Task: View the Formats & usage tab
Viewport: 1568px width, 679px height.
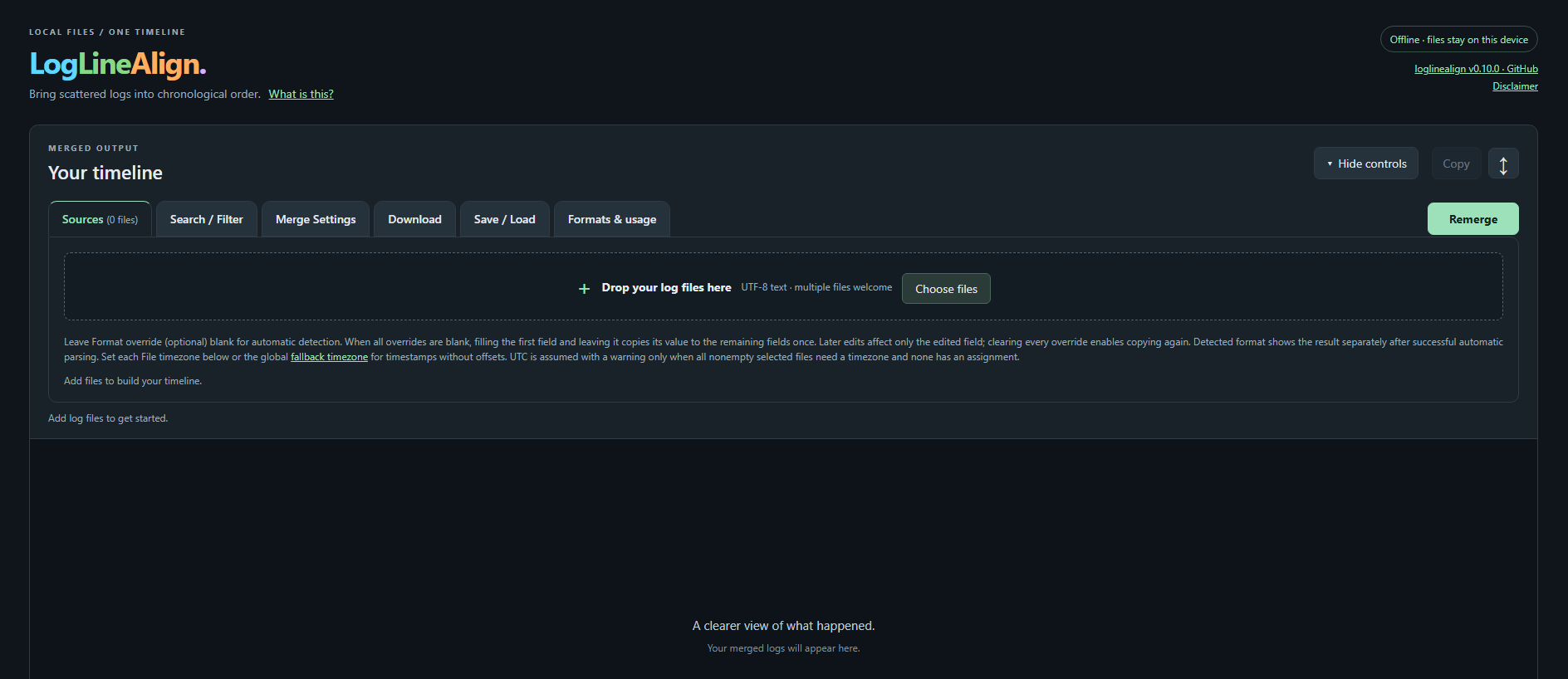Action: (x=612, y=219)
